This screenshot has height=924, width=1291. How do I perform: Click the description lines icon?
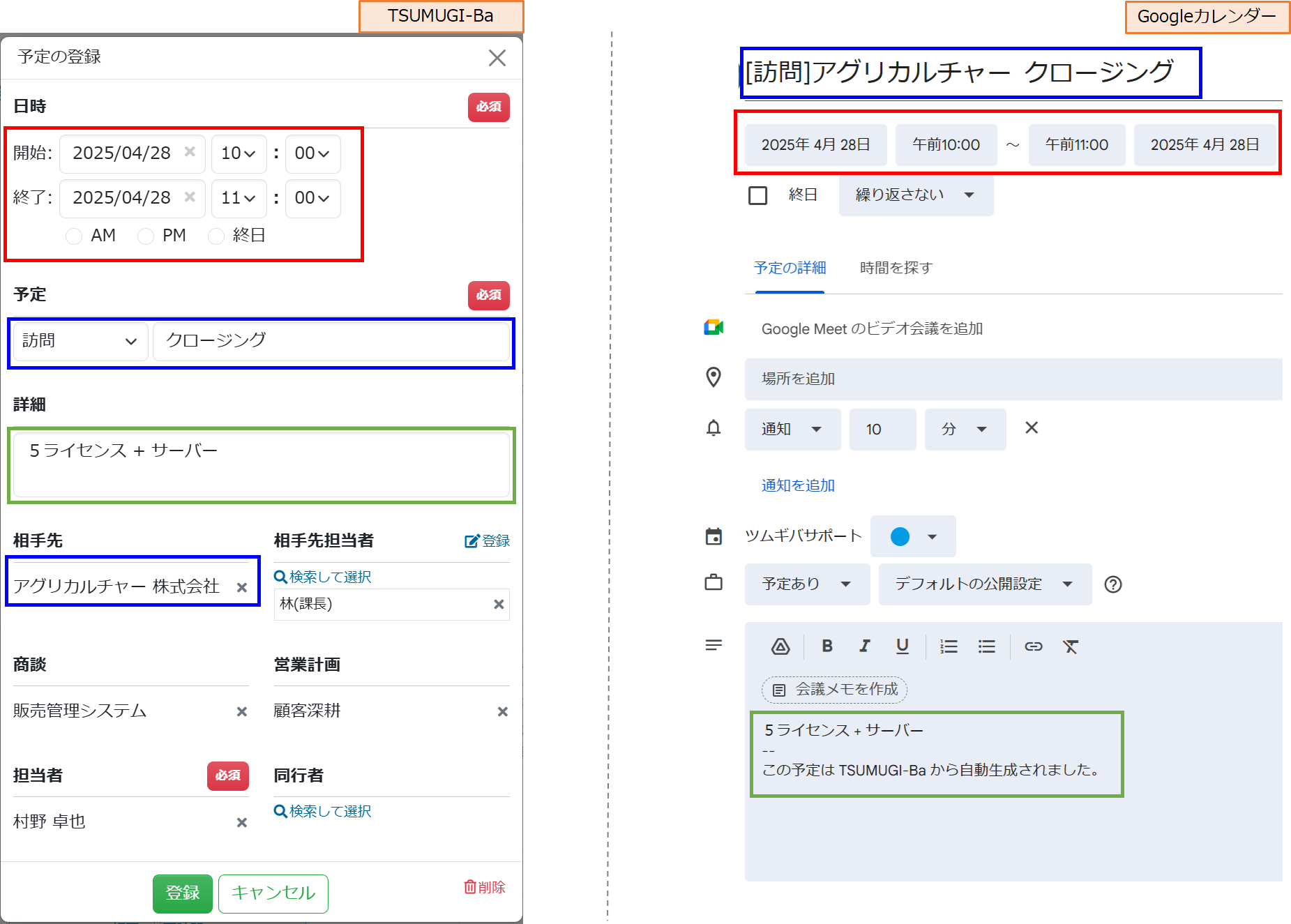pos(714,645)
